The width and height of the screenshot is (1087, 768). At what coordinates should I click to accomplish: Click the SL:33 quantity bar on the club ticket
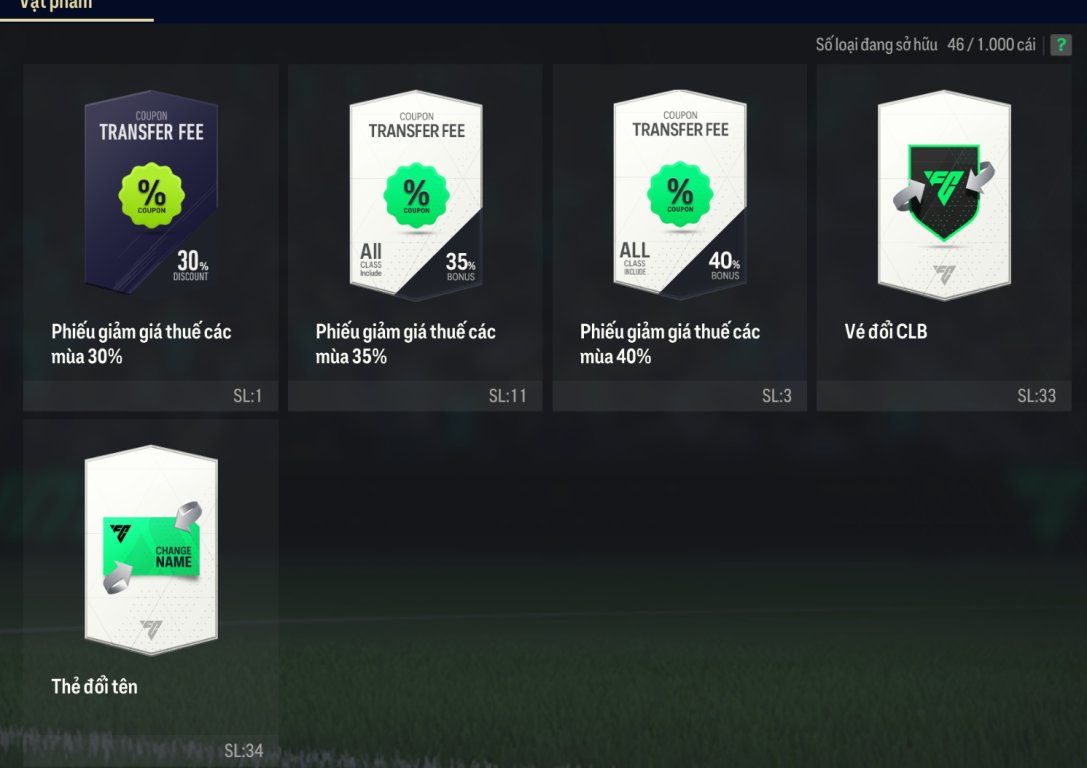coord(943,396)
